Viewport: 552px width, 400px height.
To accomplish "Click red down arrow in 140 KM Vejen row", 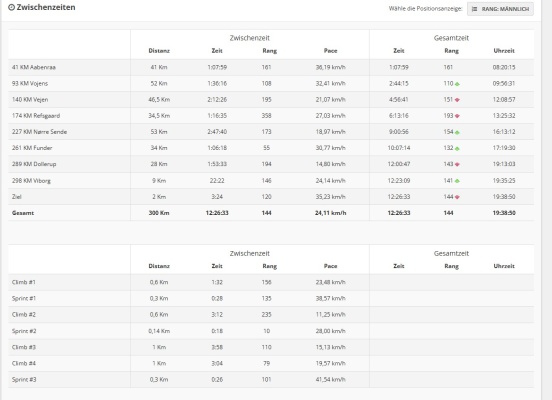I will tap(457, 100).
